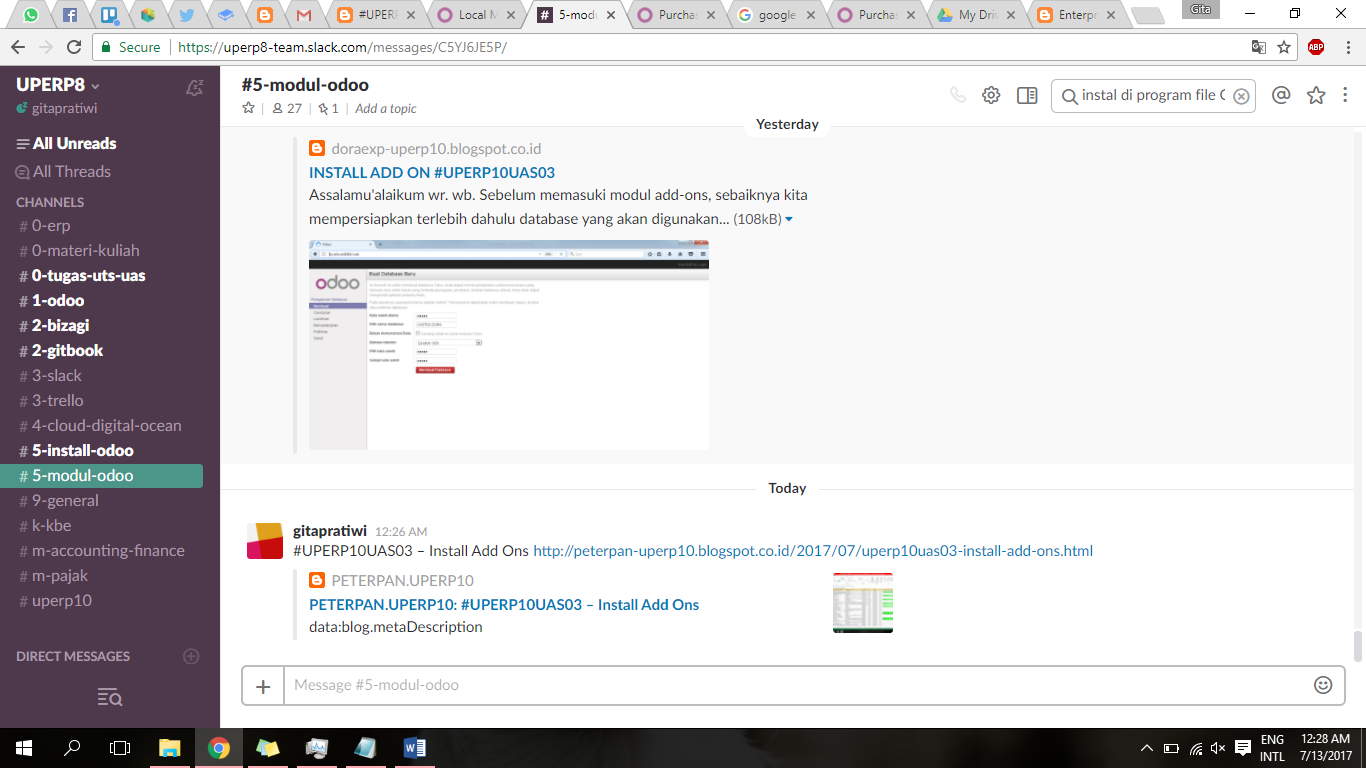Open the INSTALL ADD ON #UPERP10UAS03 link
The height and width of the screenshot is (768, 1366).
[432, 173]
